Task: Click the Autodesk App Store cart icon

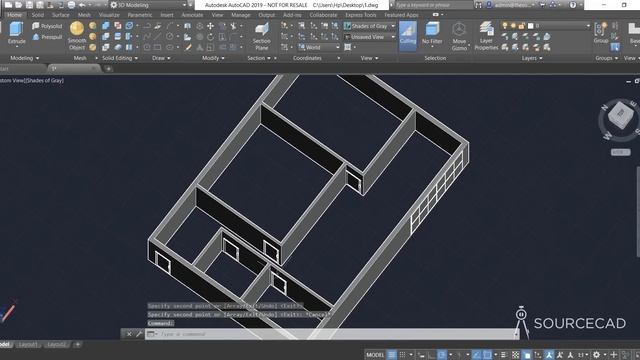Action: click(542, 5)
